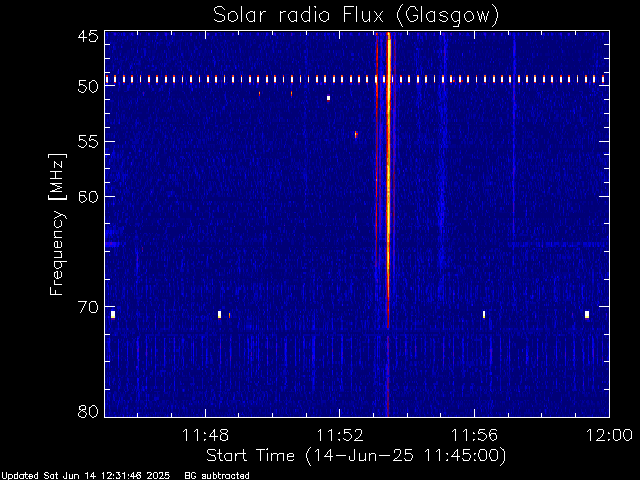Click the bright yellow solar burst streak
This screenshot has height=480, width=640.
(x=389, y=180)
